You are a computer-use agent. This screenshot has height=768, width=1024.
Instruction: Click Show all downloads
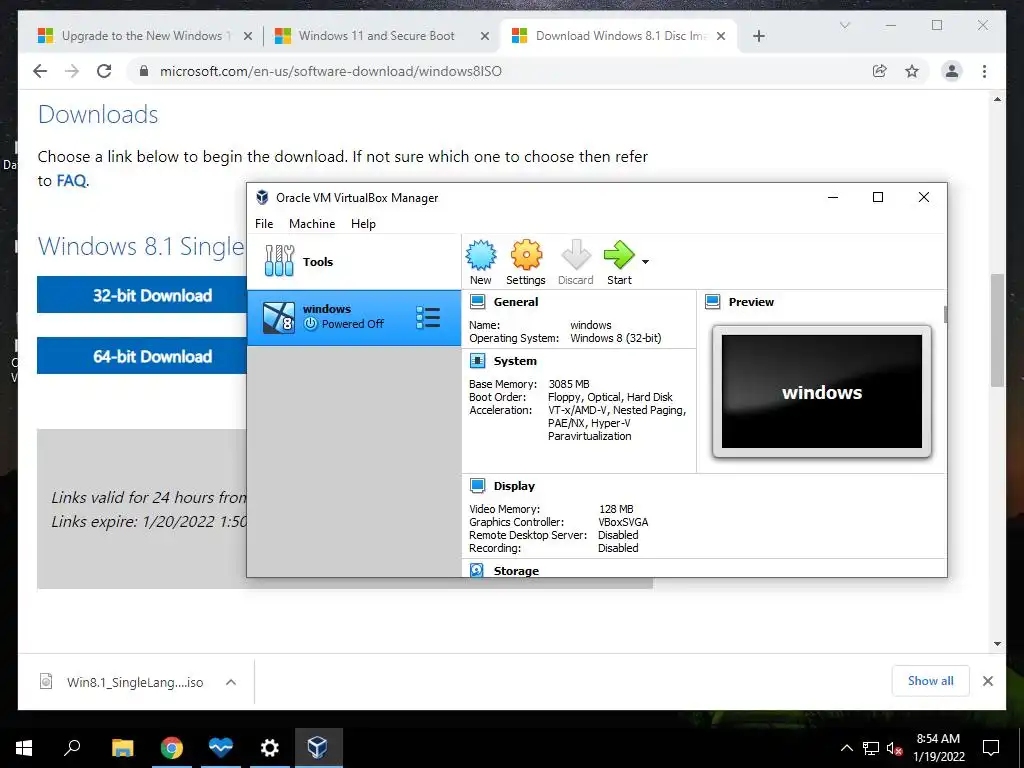(930, 680)
